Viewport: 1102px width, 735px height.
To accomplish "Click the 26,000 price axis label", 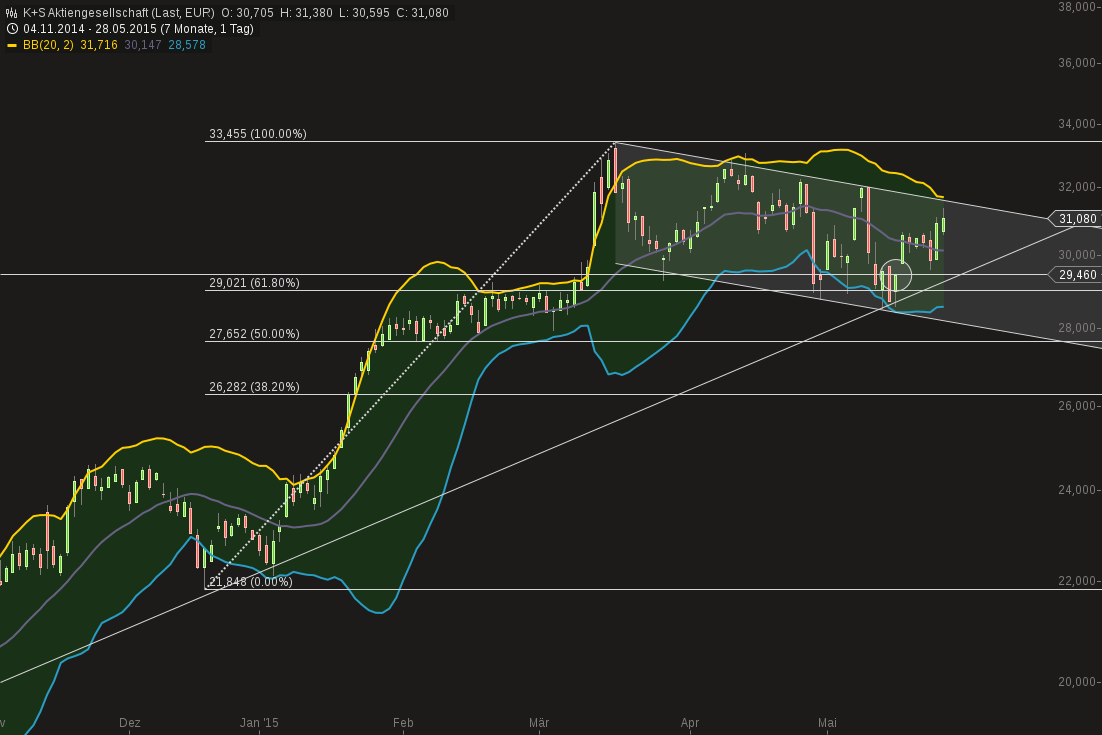I will (1077, 405).
